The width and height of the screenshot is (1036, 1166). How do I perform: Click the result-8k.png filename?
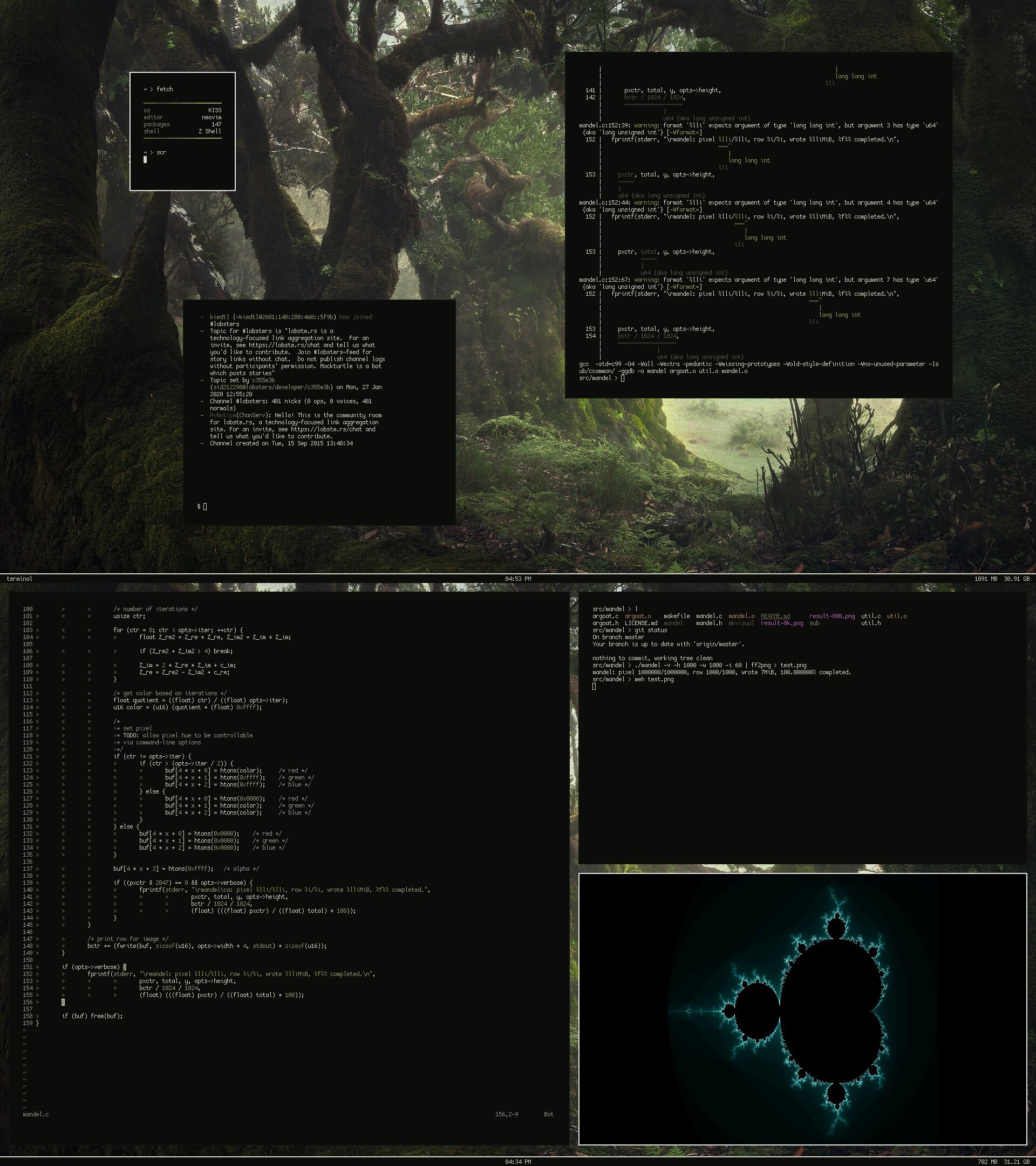(x=781, y=623)
